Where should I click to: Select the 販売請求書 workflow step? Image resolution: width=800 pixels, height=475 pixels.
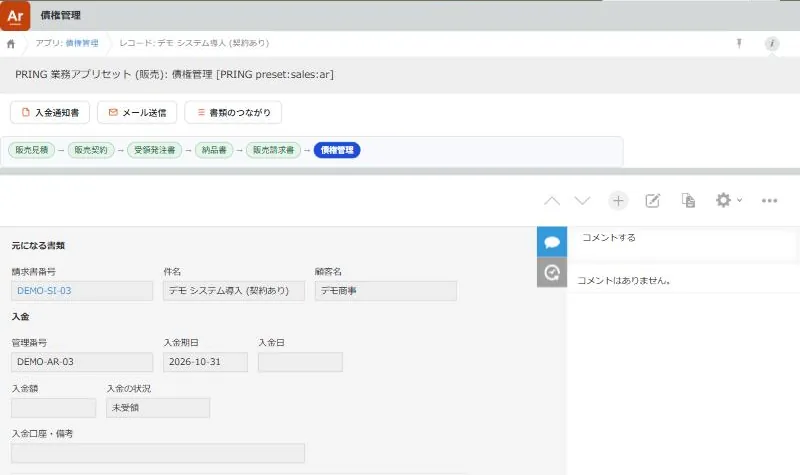[273, 150]
